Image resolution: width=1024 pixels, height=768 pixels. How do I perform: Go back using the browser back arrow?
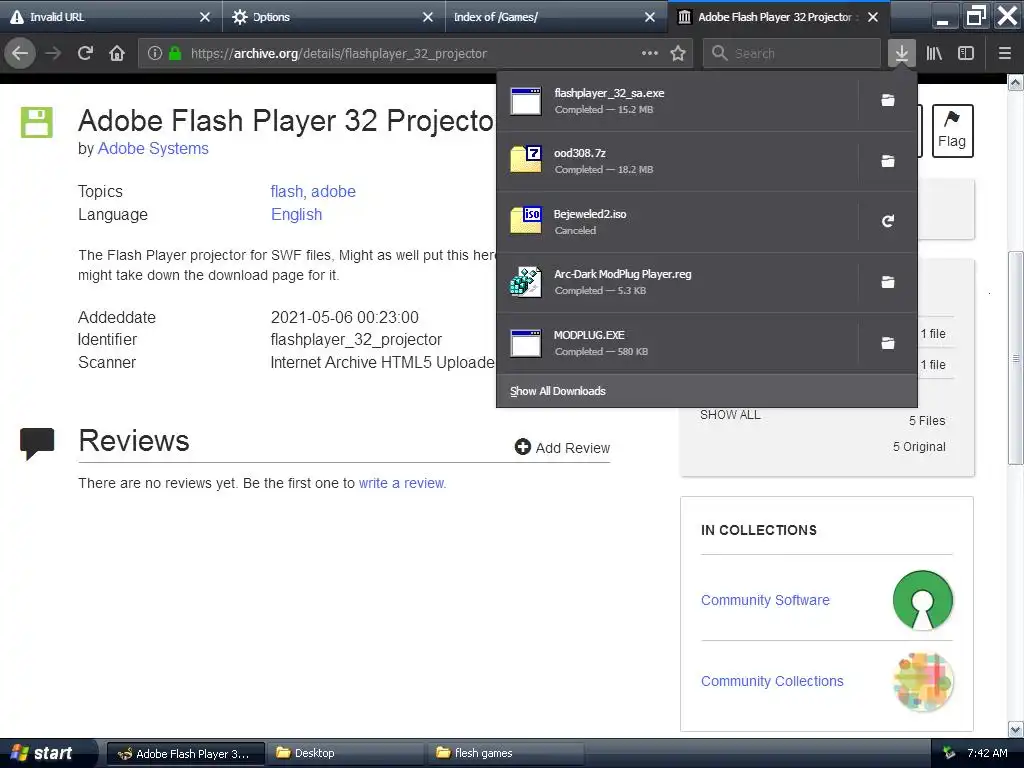tap(20, 54)
